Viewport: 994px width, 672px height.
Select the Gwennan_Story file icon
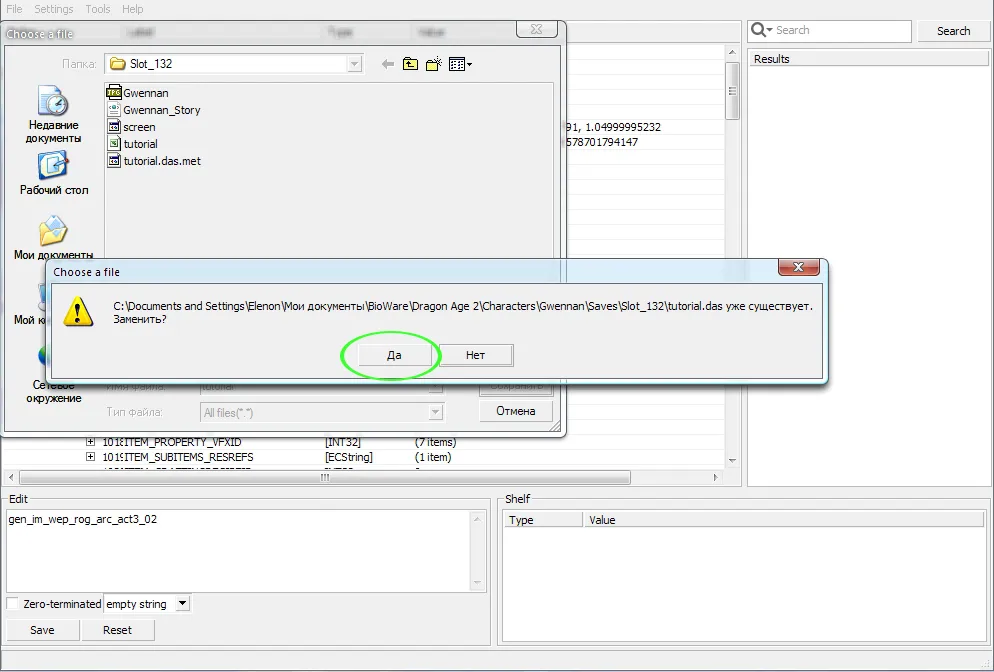click(x=114, y=110)
